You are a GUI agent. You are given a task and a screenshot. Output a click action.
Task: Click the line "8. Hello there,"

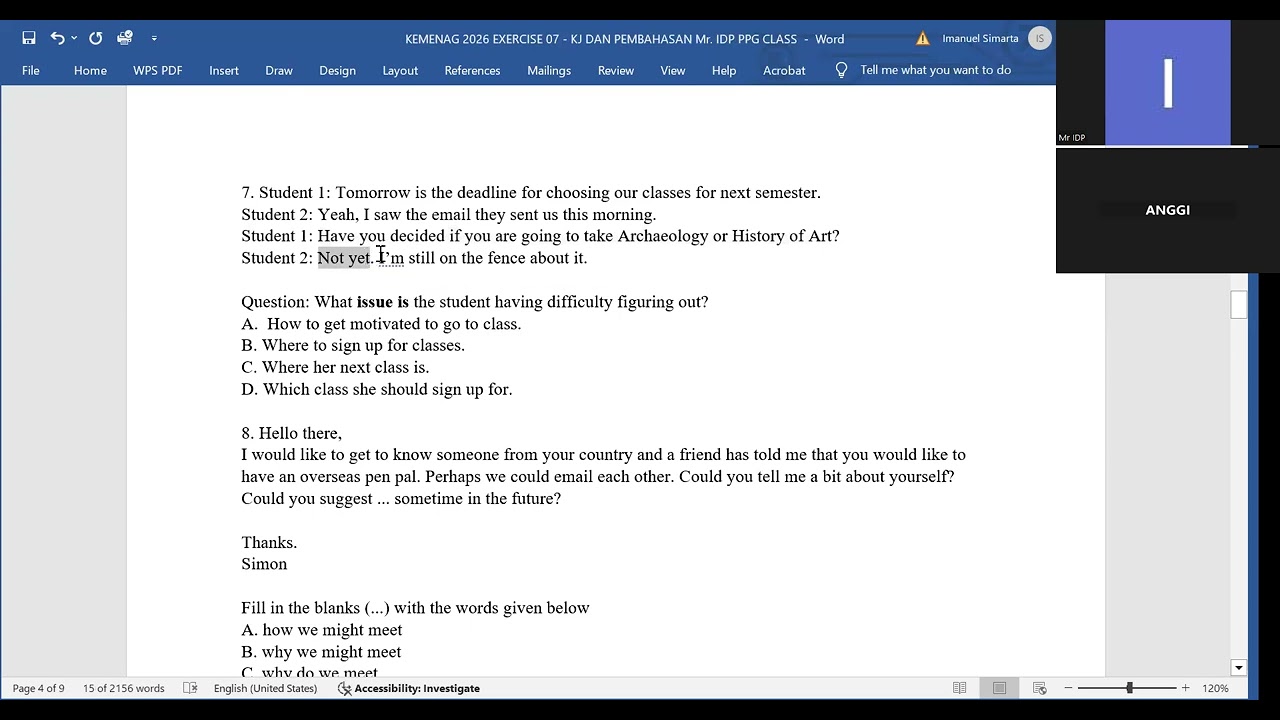pyautogui.click(x=291, y=433)
